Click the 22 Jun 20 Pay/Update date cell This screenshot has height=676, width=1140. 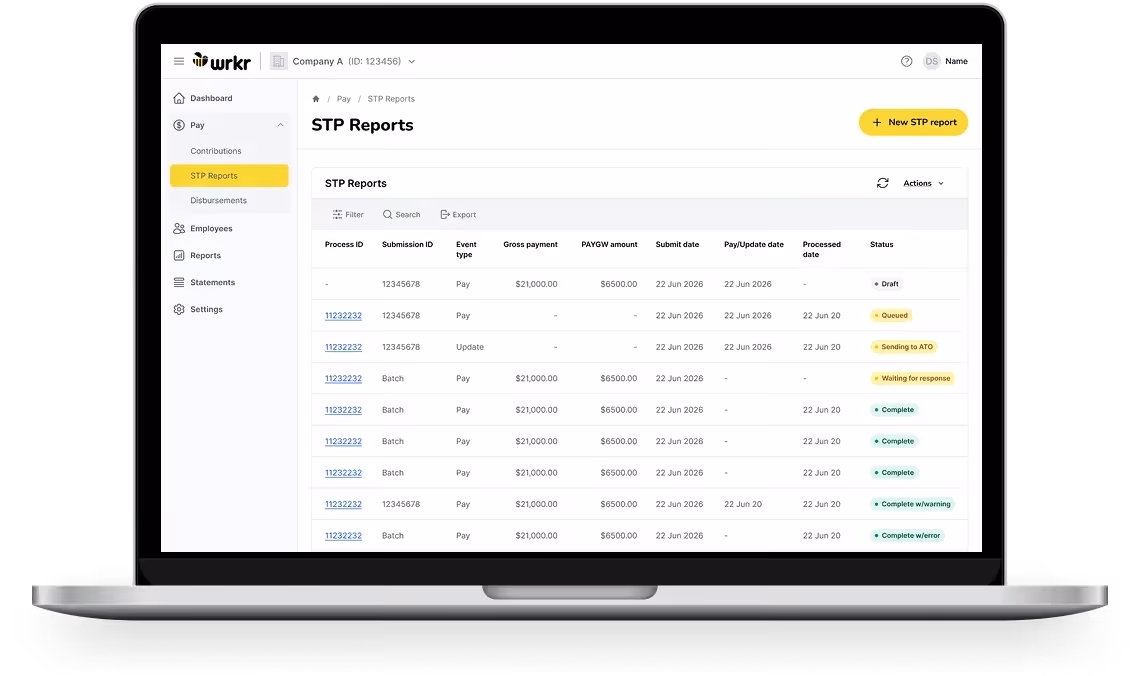click(743, 504)
